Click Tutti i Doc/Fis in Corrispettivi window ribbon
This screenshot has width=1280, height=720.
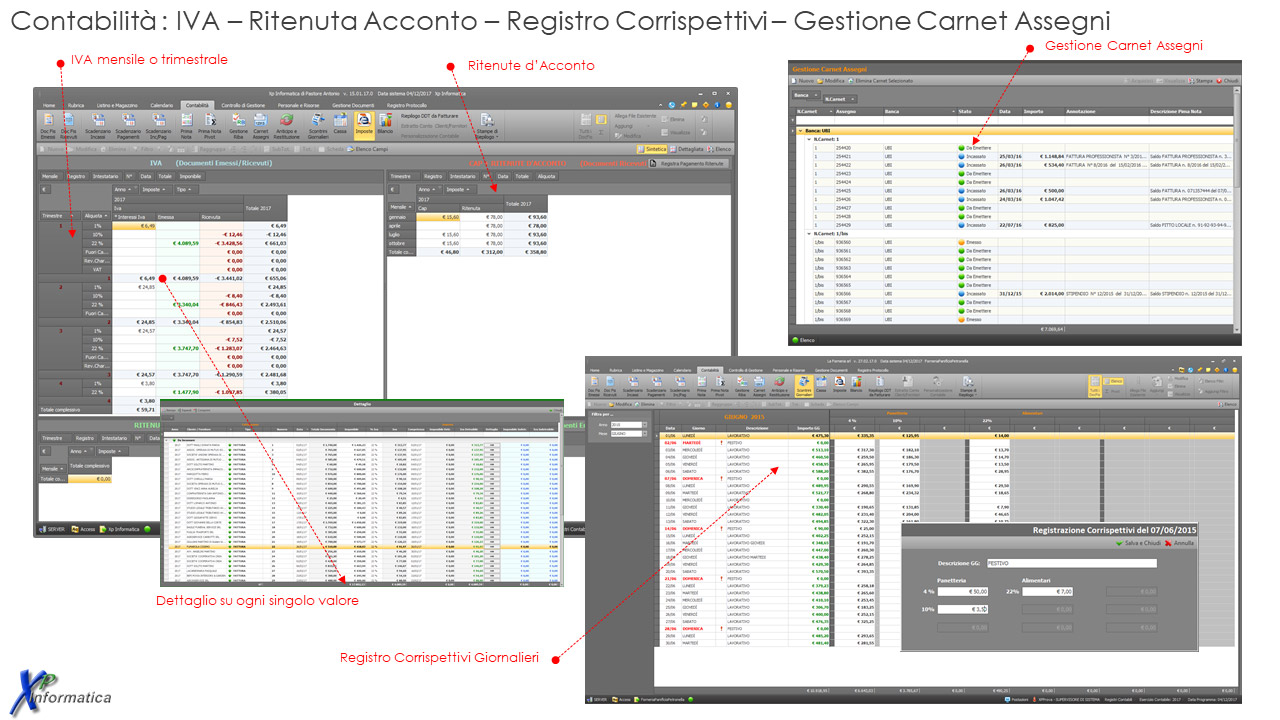click(1095, 386)
